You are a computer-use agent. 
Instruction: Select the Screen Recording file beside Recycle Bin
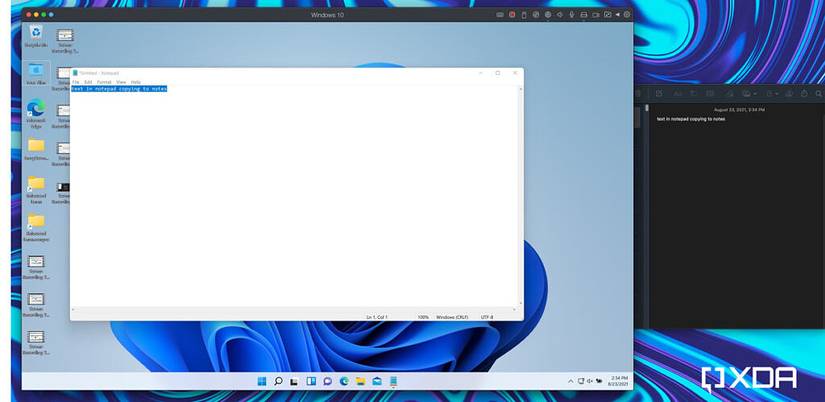point(65,41)
